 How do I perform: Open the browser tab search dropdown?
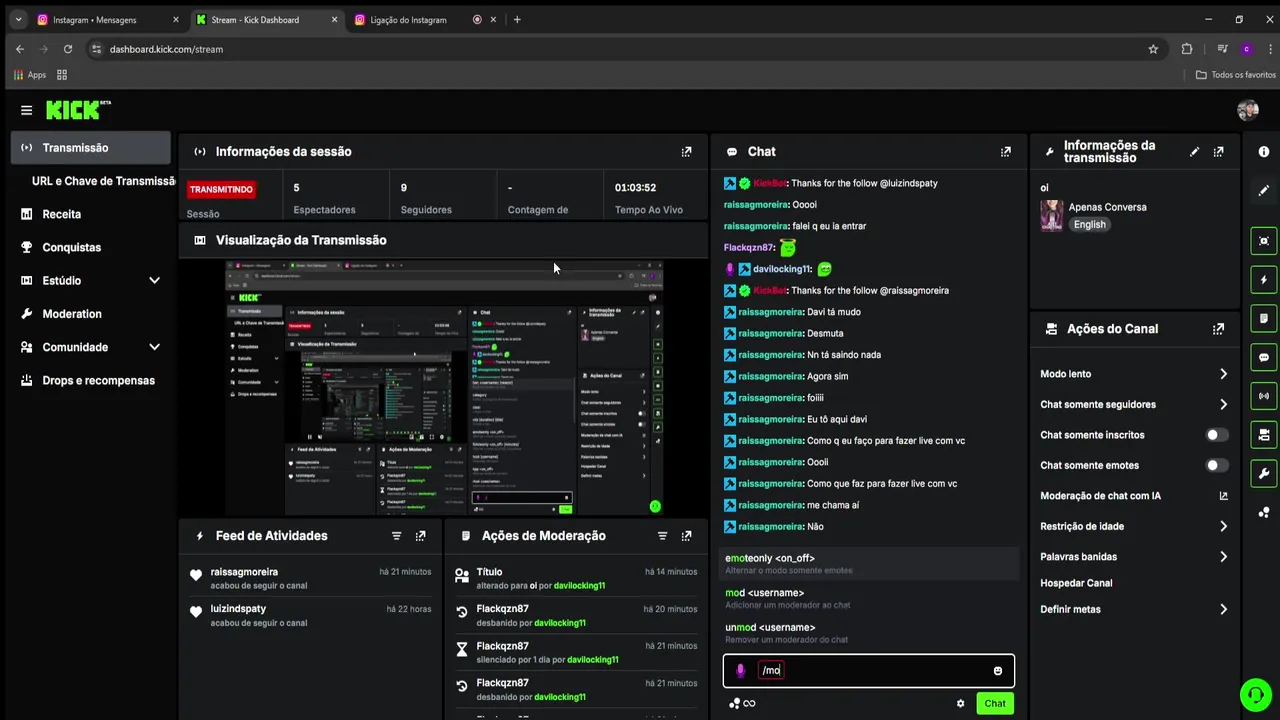pos(18,19)
